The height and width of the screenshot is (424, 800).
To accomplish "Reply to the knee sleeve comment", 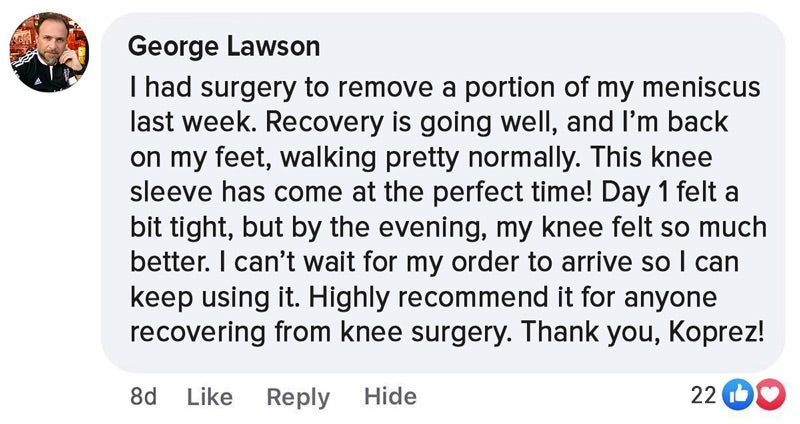I will coord(298,397).
